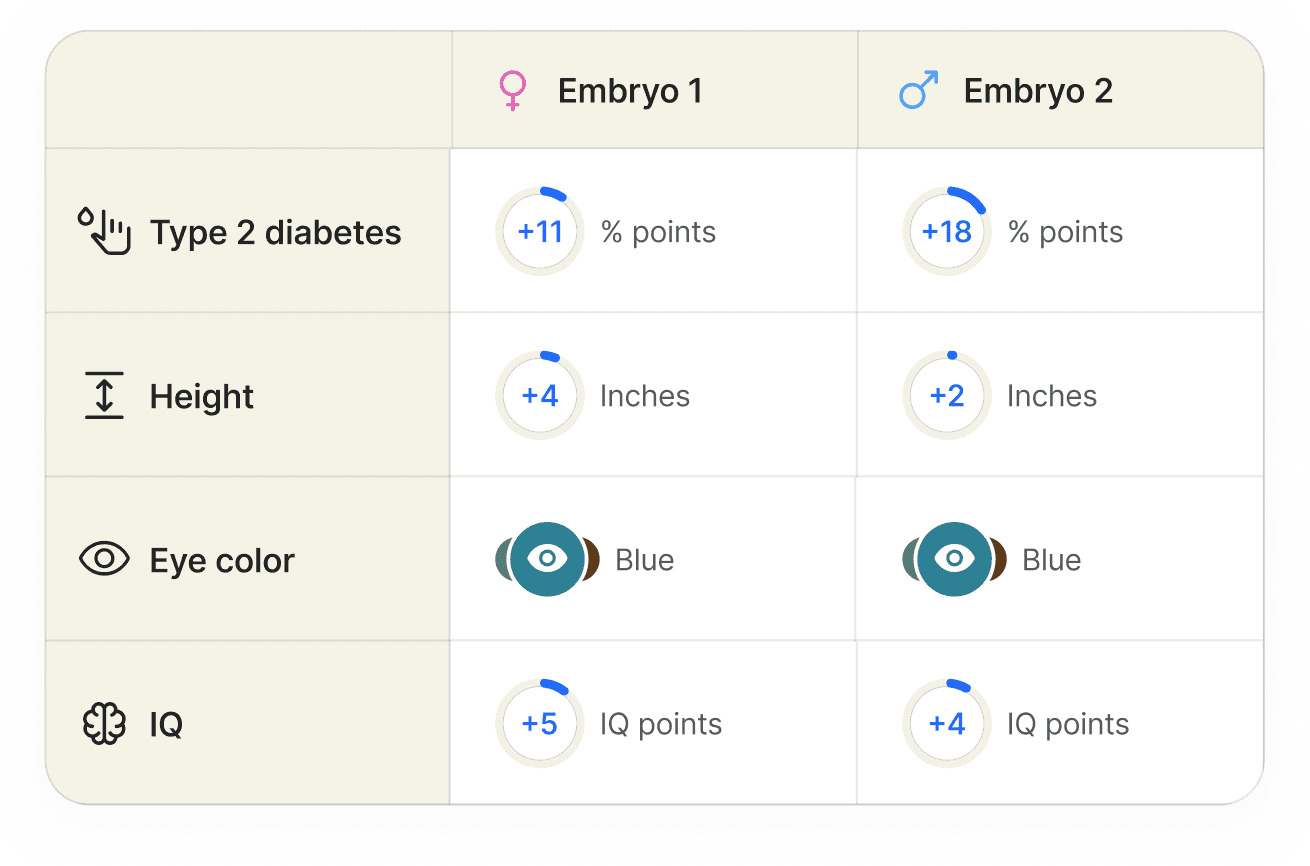
Task: Click Embryo 2 diabetes +18 ring
Action: pyautogui.click(x=947, y=231)
